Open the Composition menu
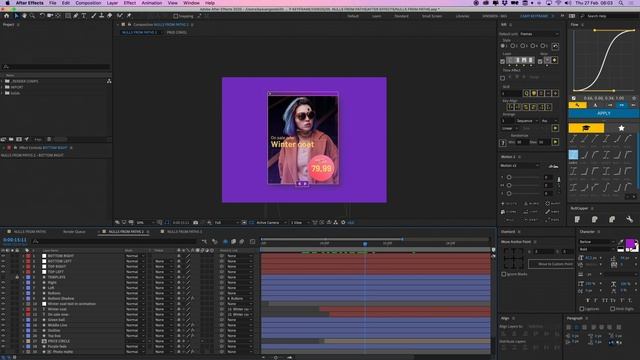The width and height of the screenshot is (640, 360). pos(88,3)
